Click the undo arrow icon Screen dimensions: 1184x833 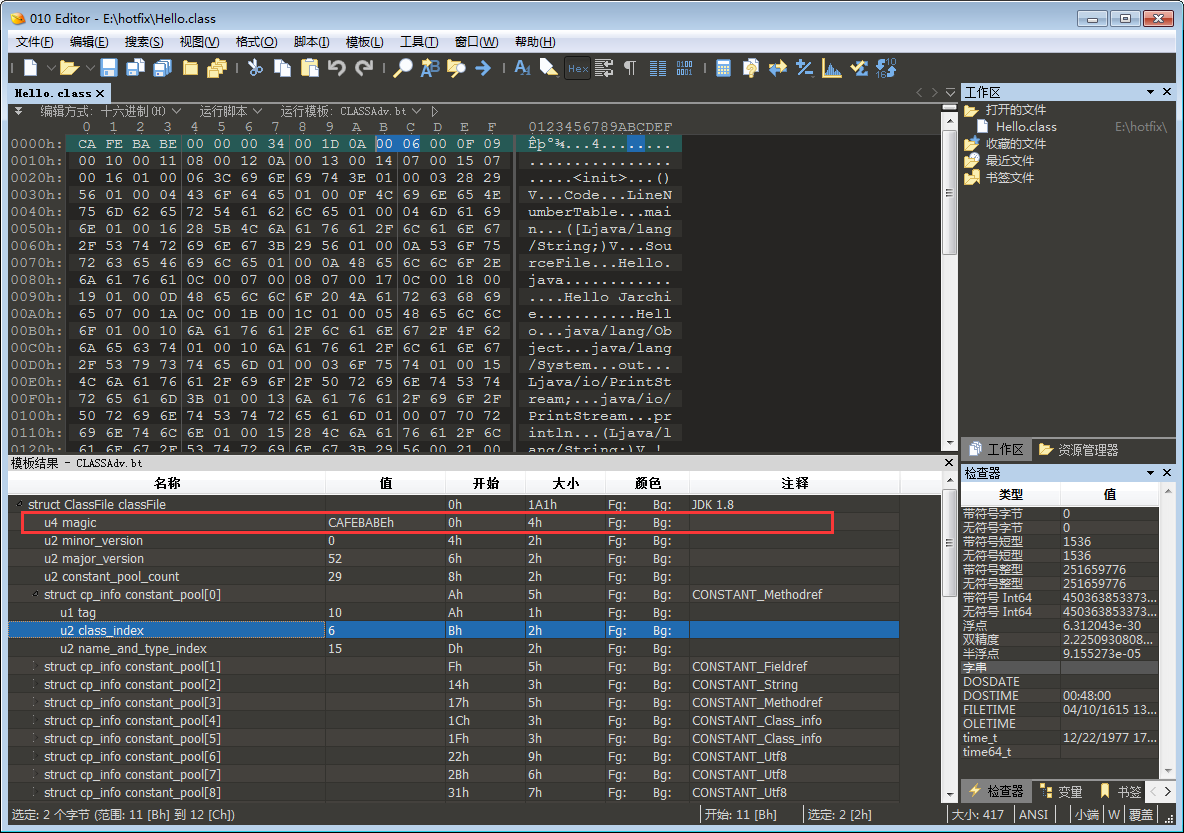[338, 68]
